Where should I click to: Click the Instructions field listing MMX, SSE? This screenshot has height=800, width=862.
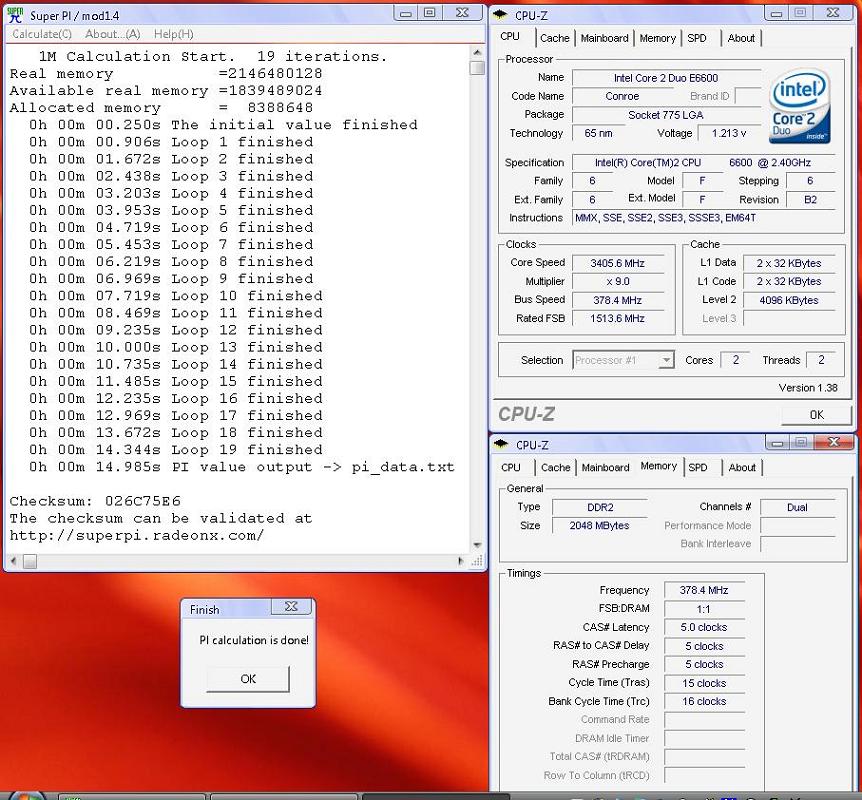click(x=704, y=218)
